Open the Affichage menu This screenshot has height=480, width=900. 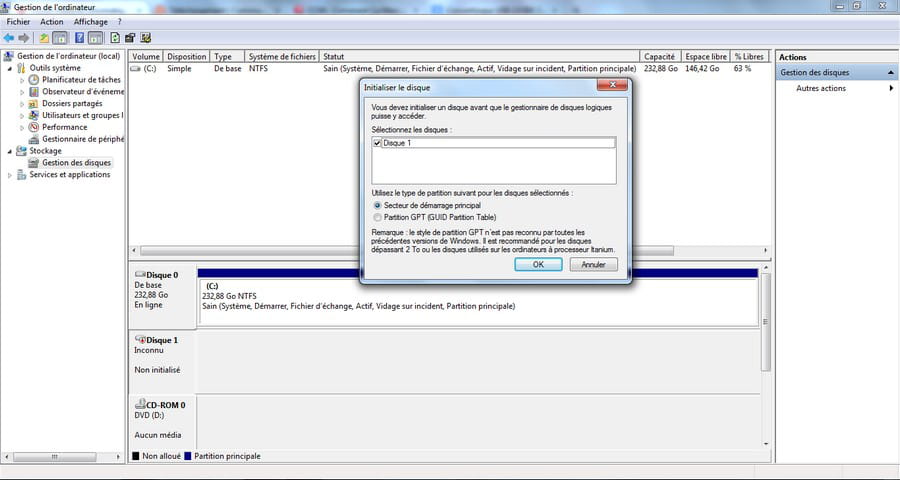point(91,22)
